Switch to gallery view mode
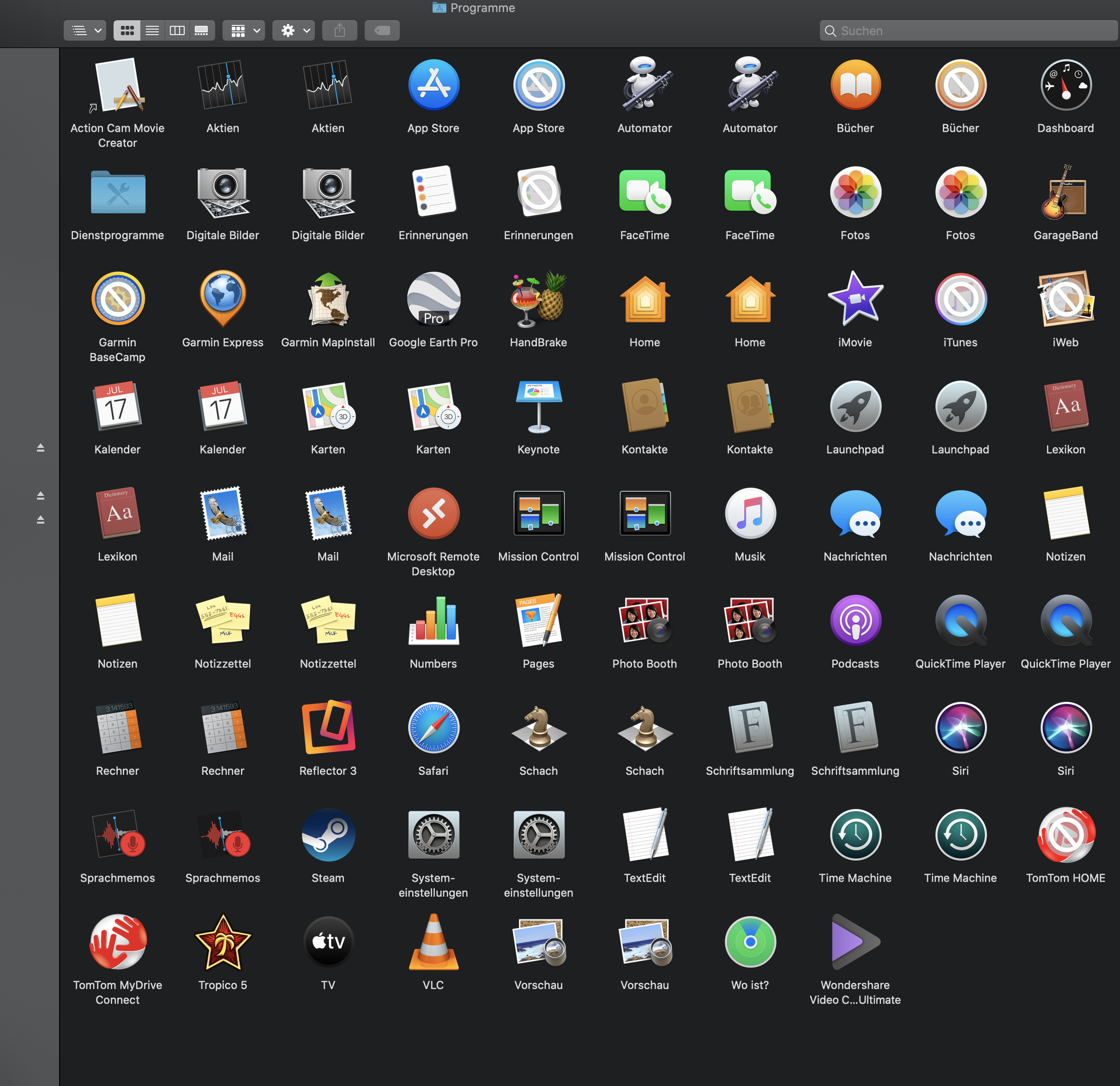The height and width of the screenshot is (1086, 1120). tap(202, 31)
